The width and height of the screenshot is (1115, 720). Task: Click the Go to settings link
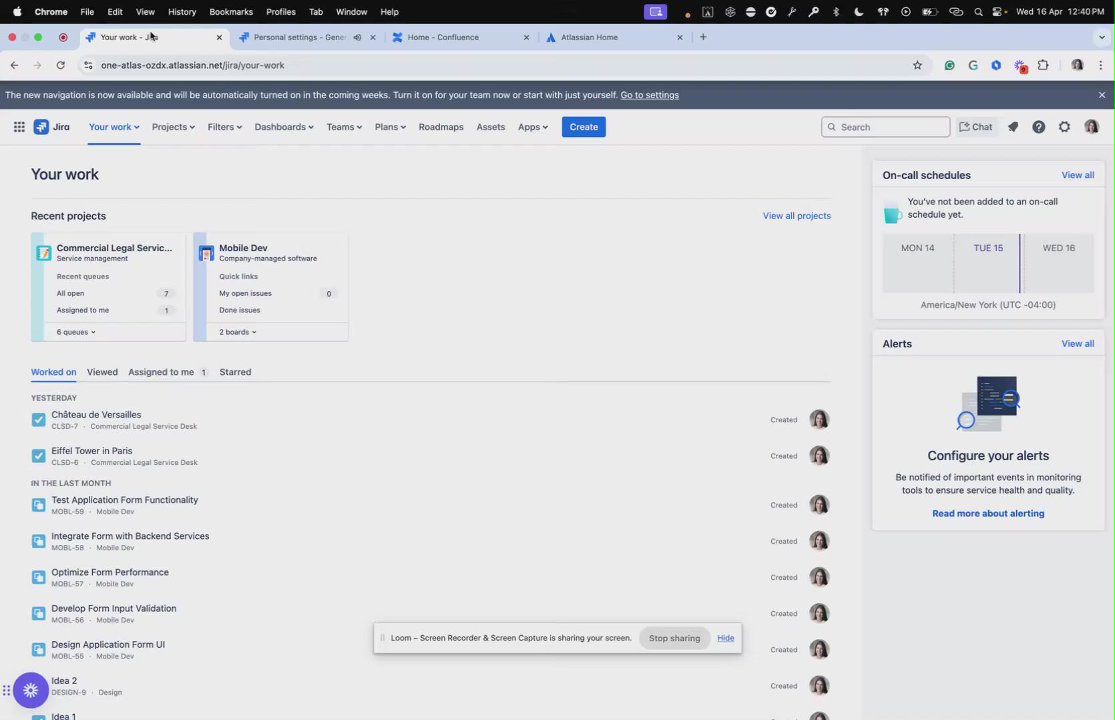(649, 95)
